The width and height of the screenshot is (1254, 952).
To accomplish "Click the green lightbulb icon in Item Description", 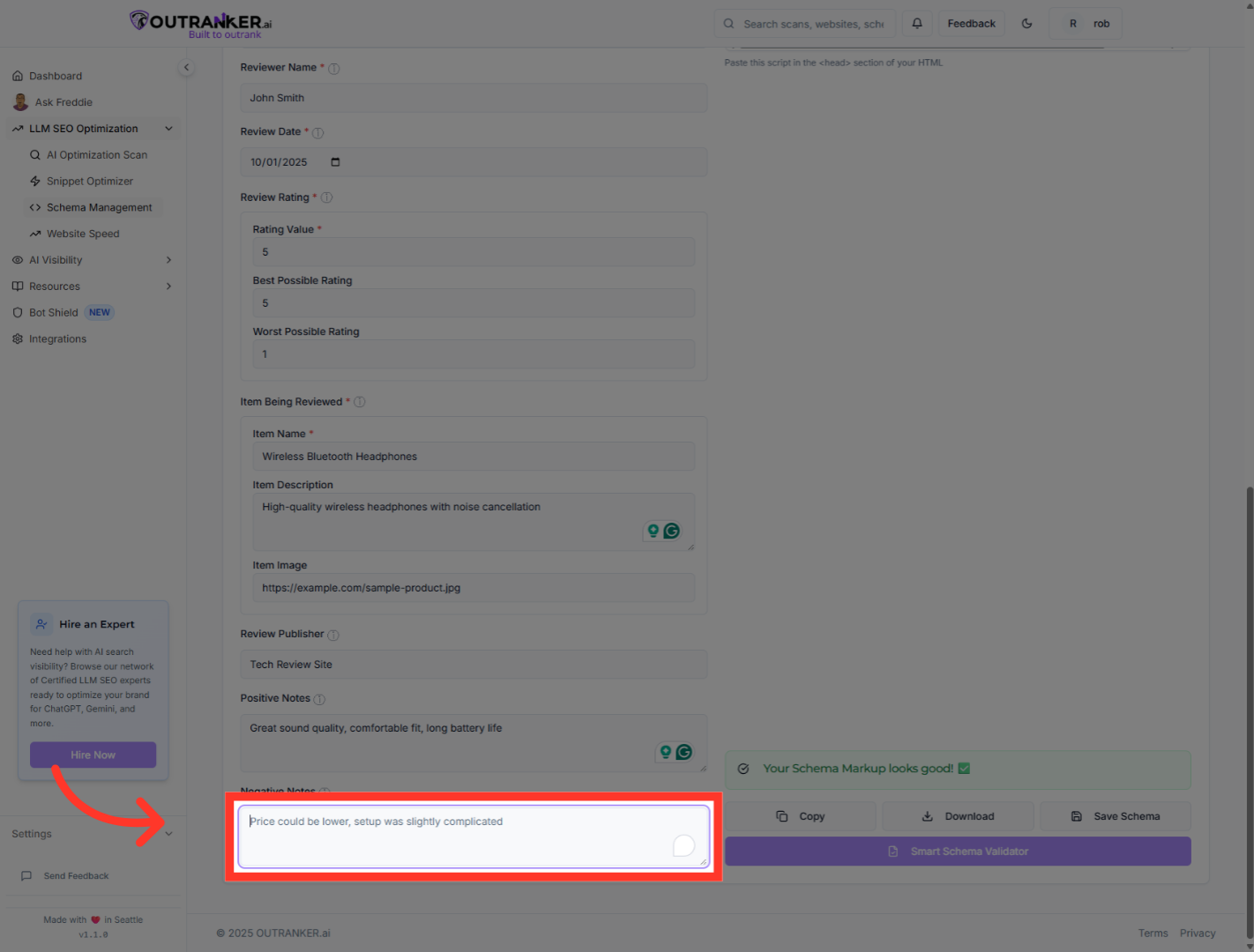I will 653,531.
